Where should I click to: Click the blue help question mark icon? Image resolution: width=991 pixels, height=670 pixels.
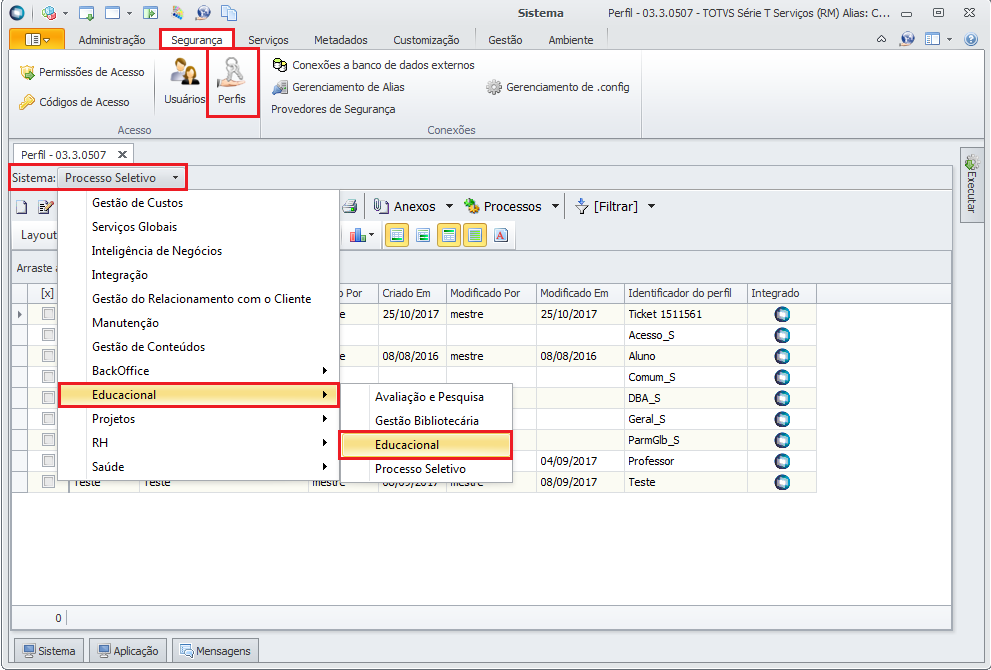tap(971, 39)
